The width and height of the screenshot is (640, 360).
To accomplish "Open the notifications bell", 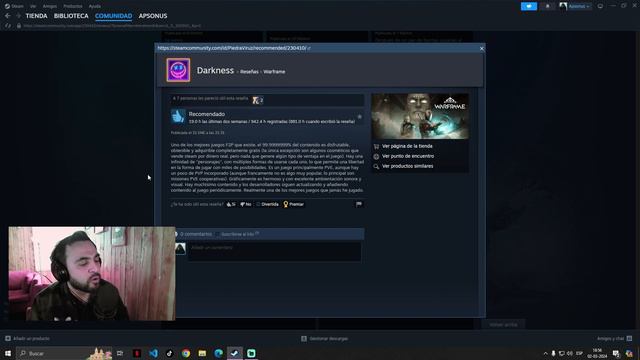I will (547, 6).
